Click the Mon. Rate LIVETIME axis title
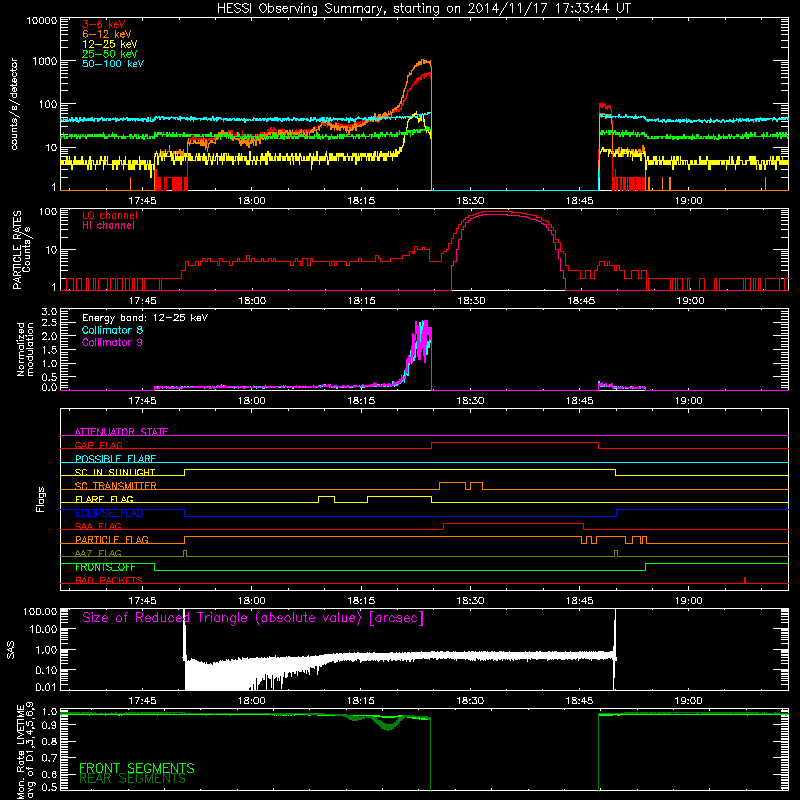The width and height of the screenshot is (800, 800). click(25, 751)
